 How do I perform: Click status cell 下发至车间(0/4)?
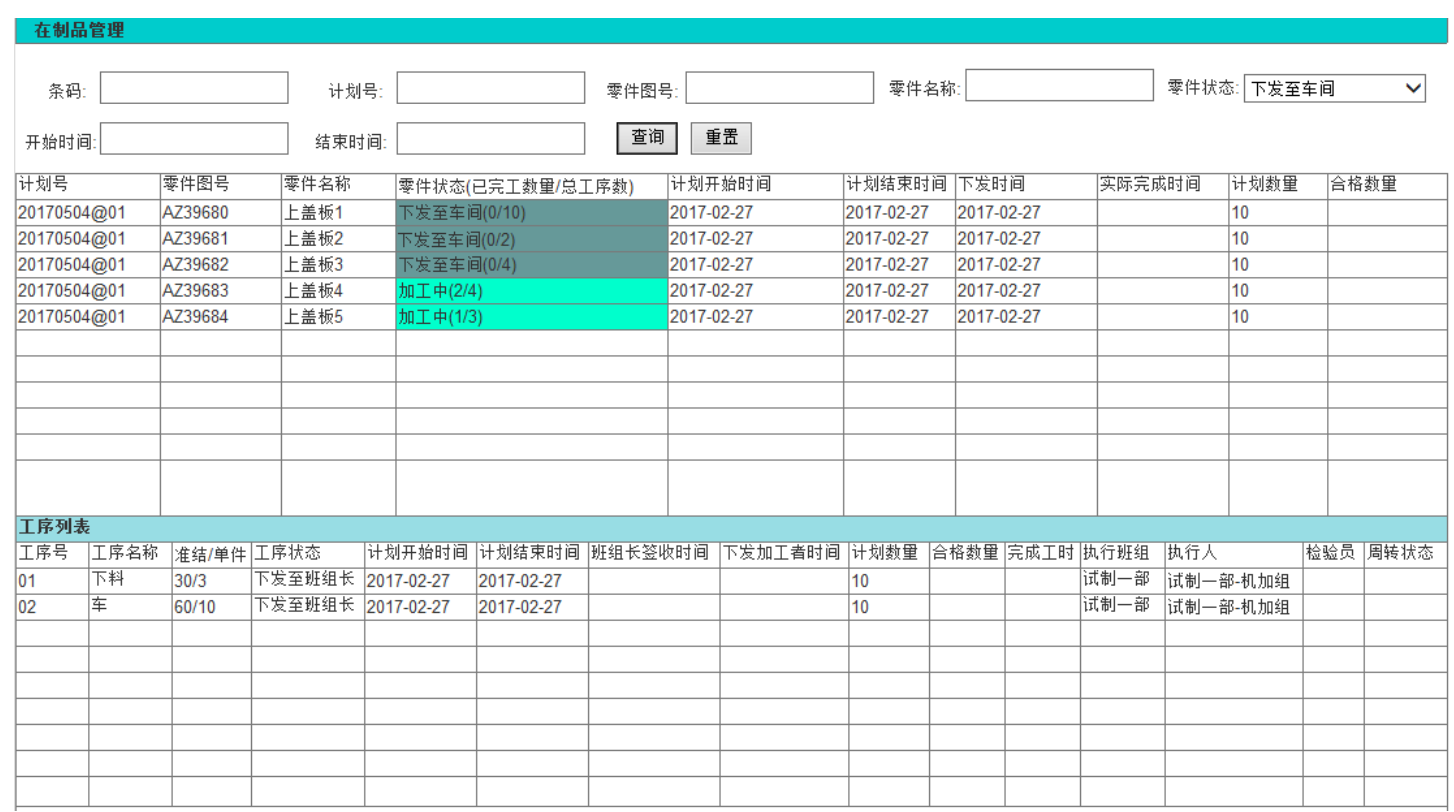pyautogui.click(x=532, y=265)
